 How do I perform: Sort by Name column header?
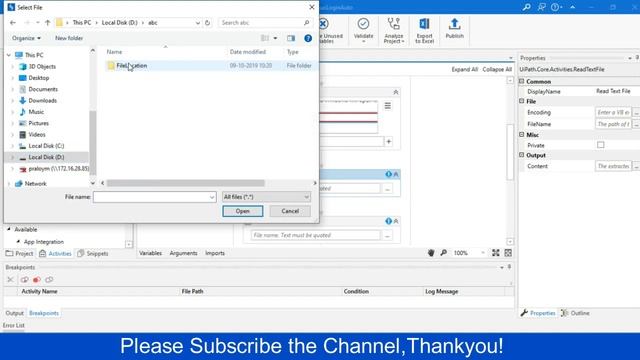point(114,52)
